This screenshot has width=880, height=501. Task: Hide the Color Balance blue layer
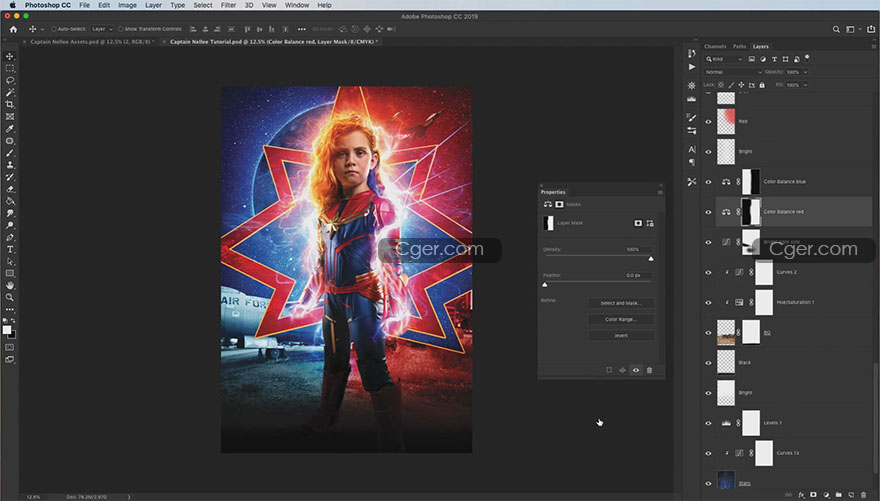pos(708,182)
